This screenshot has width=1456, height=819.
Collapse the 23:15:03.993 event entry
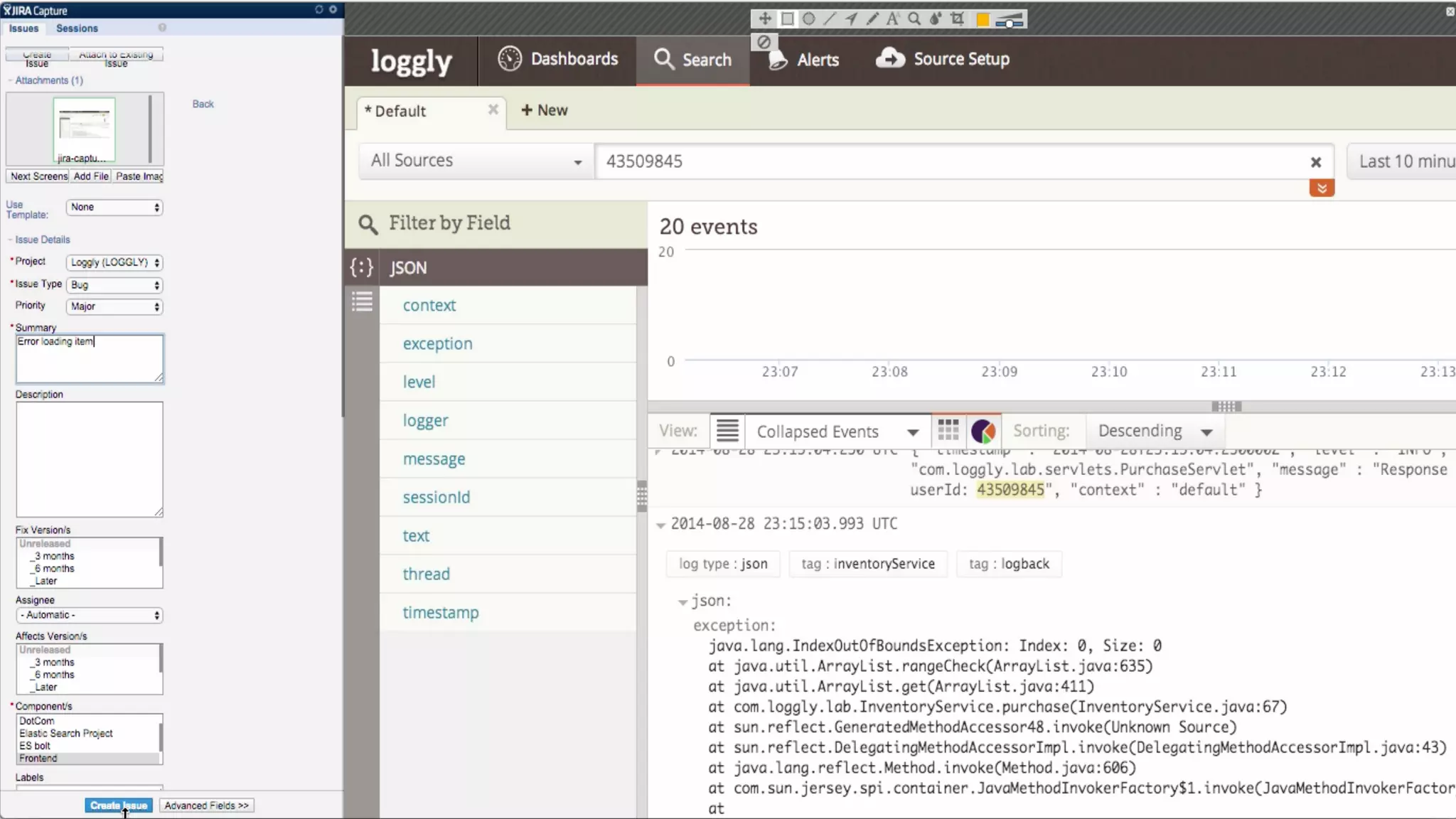660,525
